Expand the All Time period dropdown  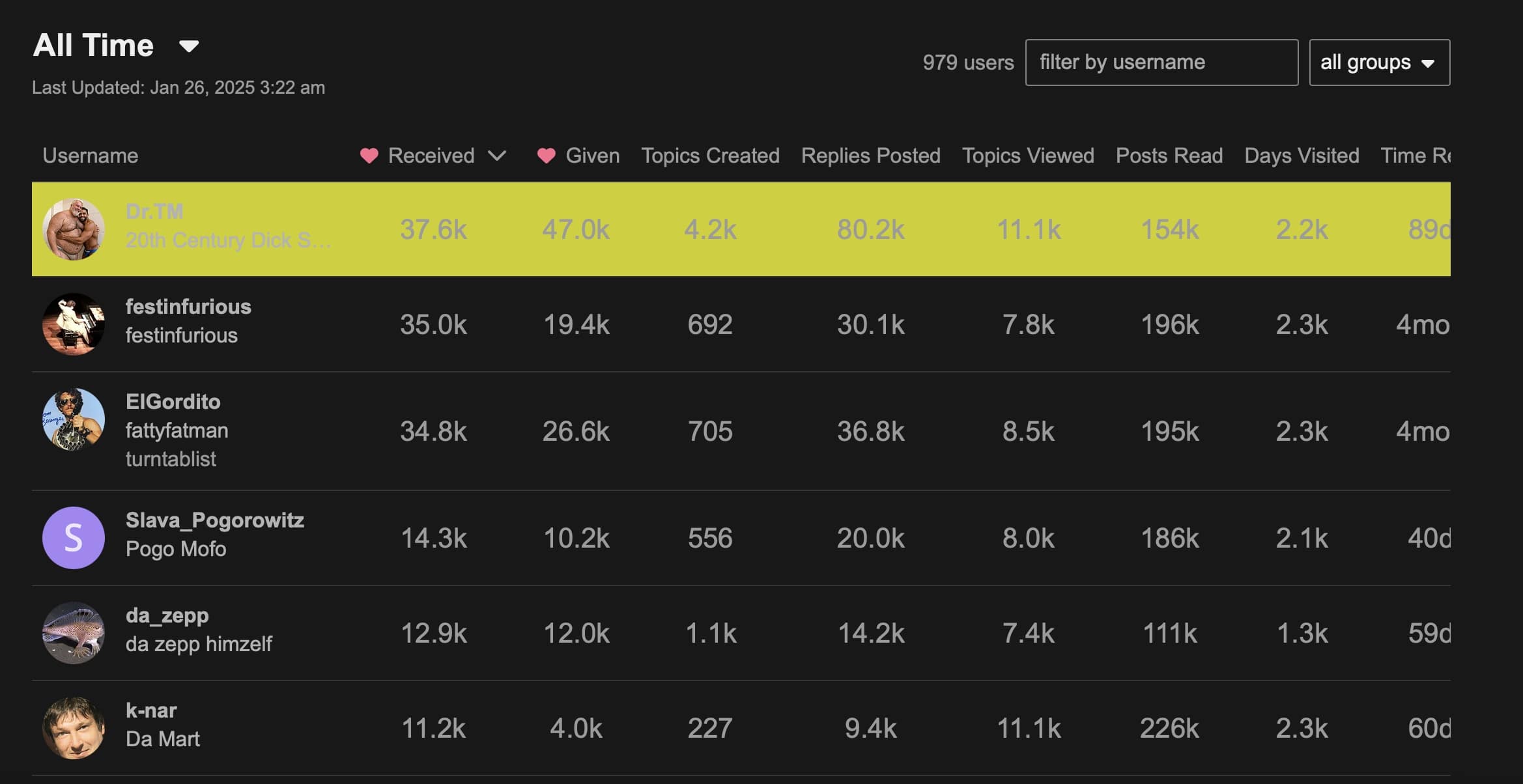point(189,46)
